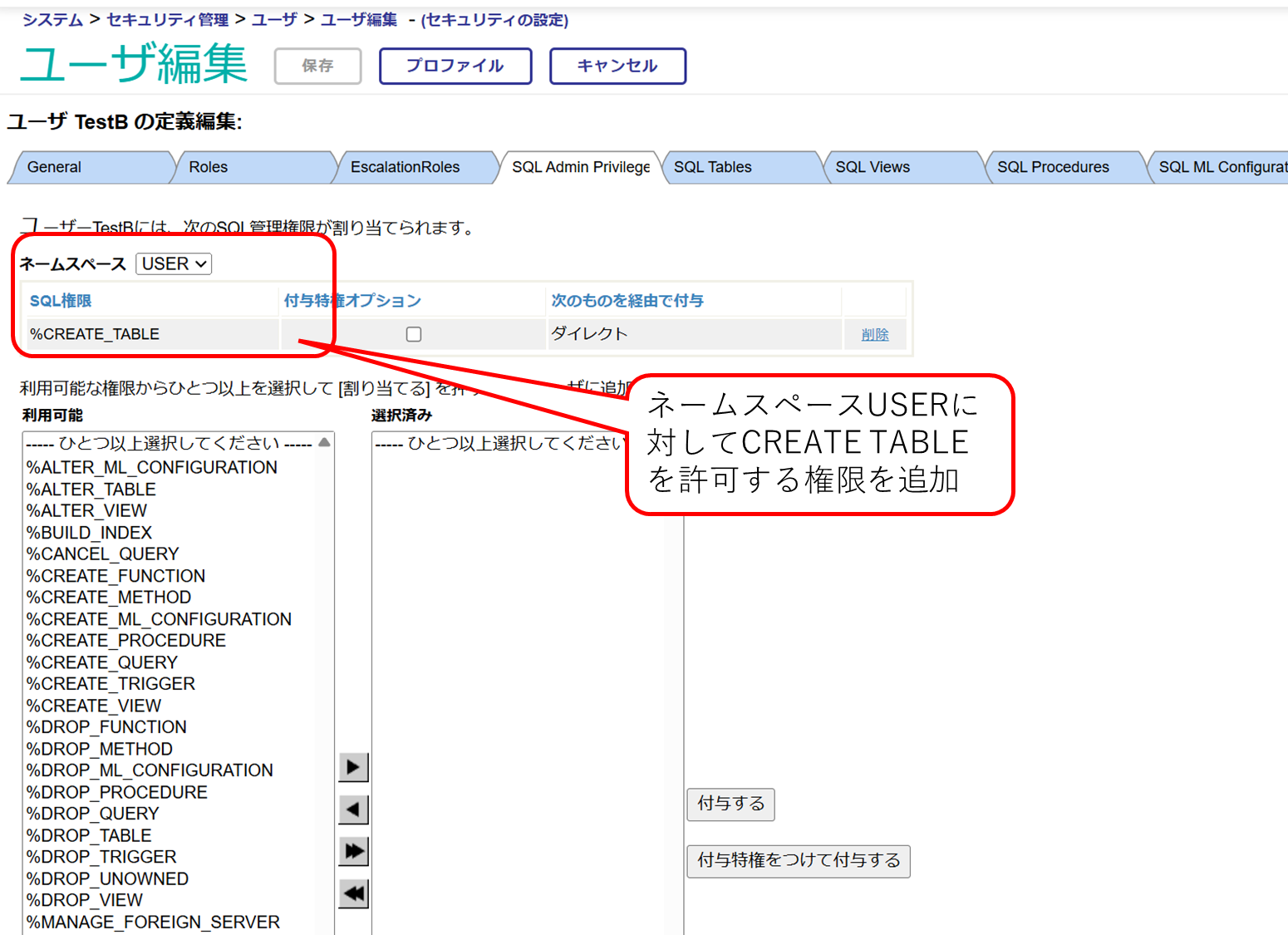Click the single left arrow remove button
The width and height of the screenshot is (1288, 935).
[x=353, y=809]
